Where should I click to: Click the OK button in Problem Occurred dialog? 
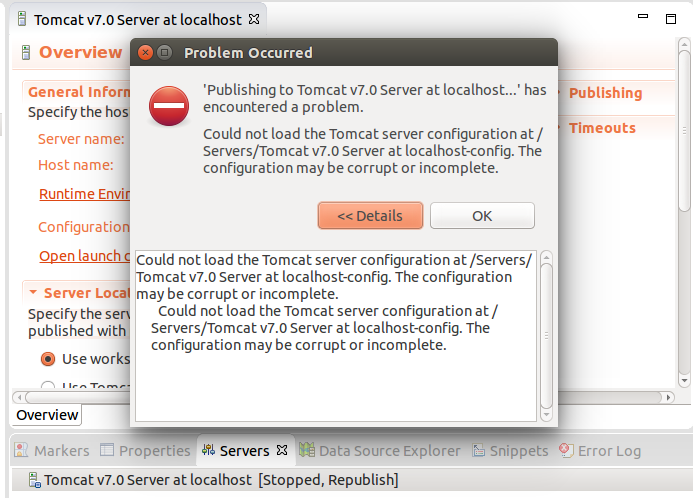(x=482, y=216)
